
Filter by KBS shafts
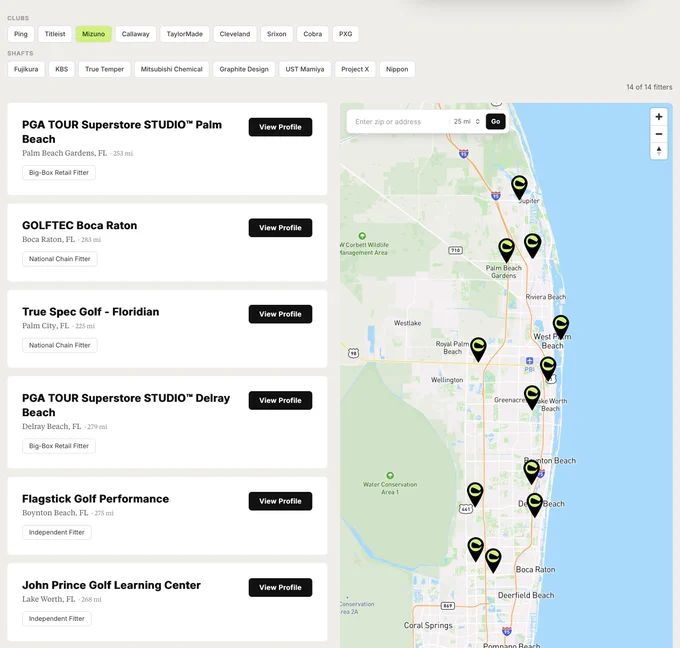coord(62,69)
